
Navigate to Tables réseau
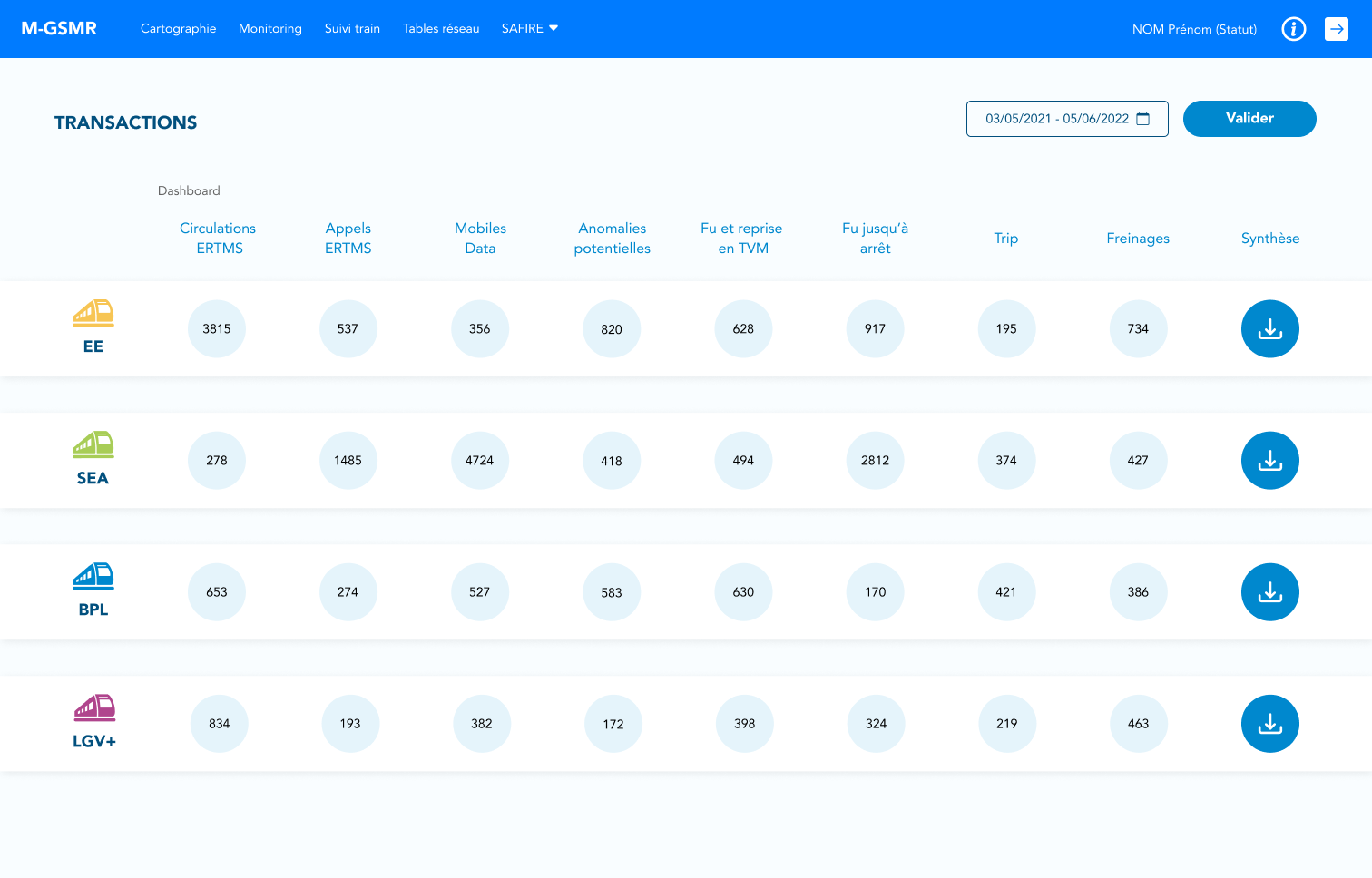click(x=441, y=29)
